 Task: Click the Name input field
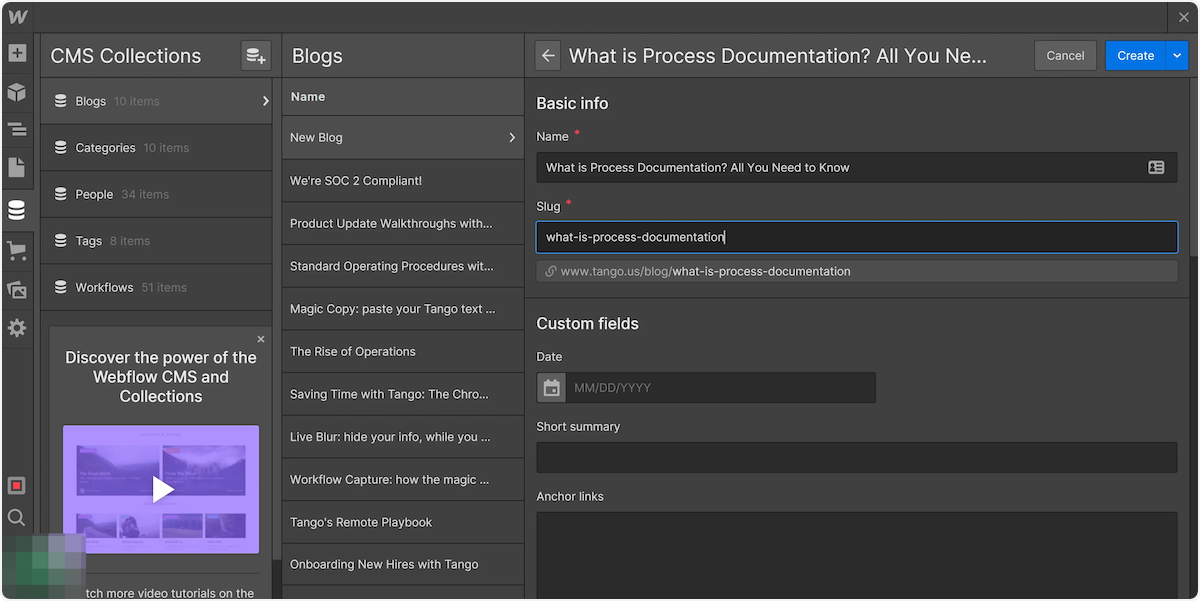pyautogui.click(x=857, y=168)
